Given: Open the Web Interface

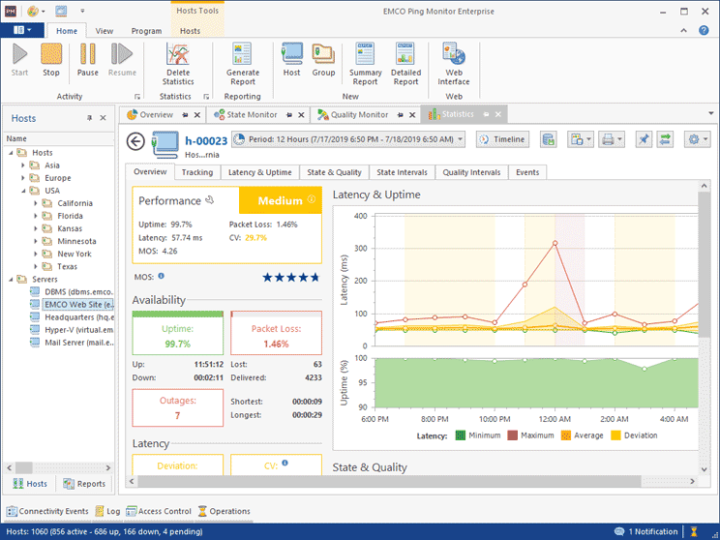Looking at the screenshot, I should (x=454, y=64).
